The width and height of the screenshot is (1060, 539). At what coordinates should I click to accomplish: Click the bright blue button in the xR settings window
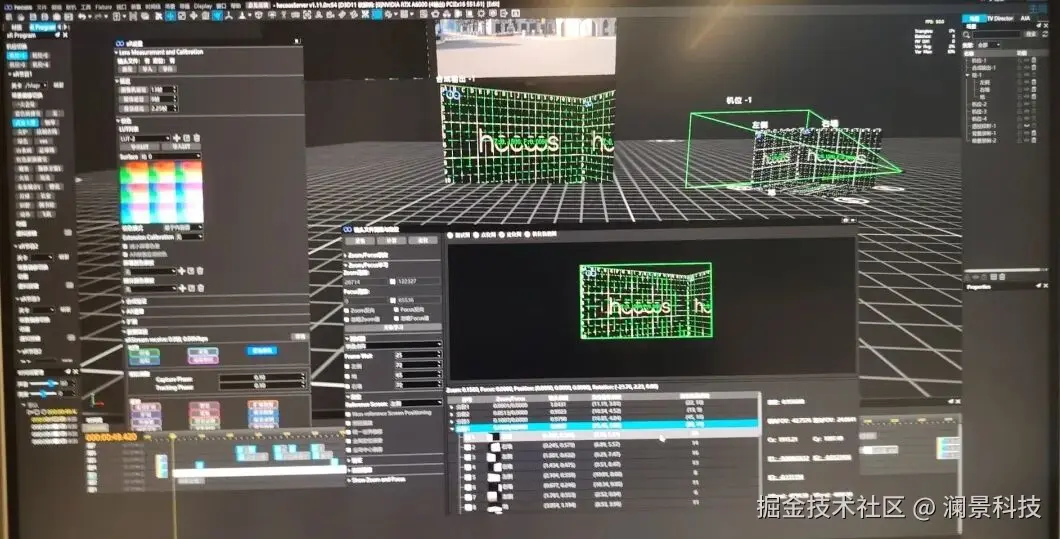[262, 351]
